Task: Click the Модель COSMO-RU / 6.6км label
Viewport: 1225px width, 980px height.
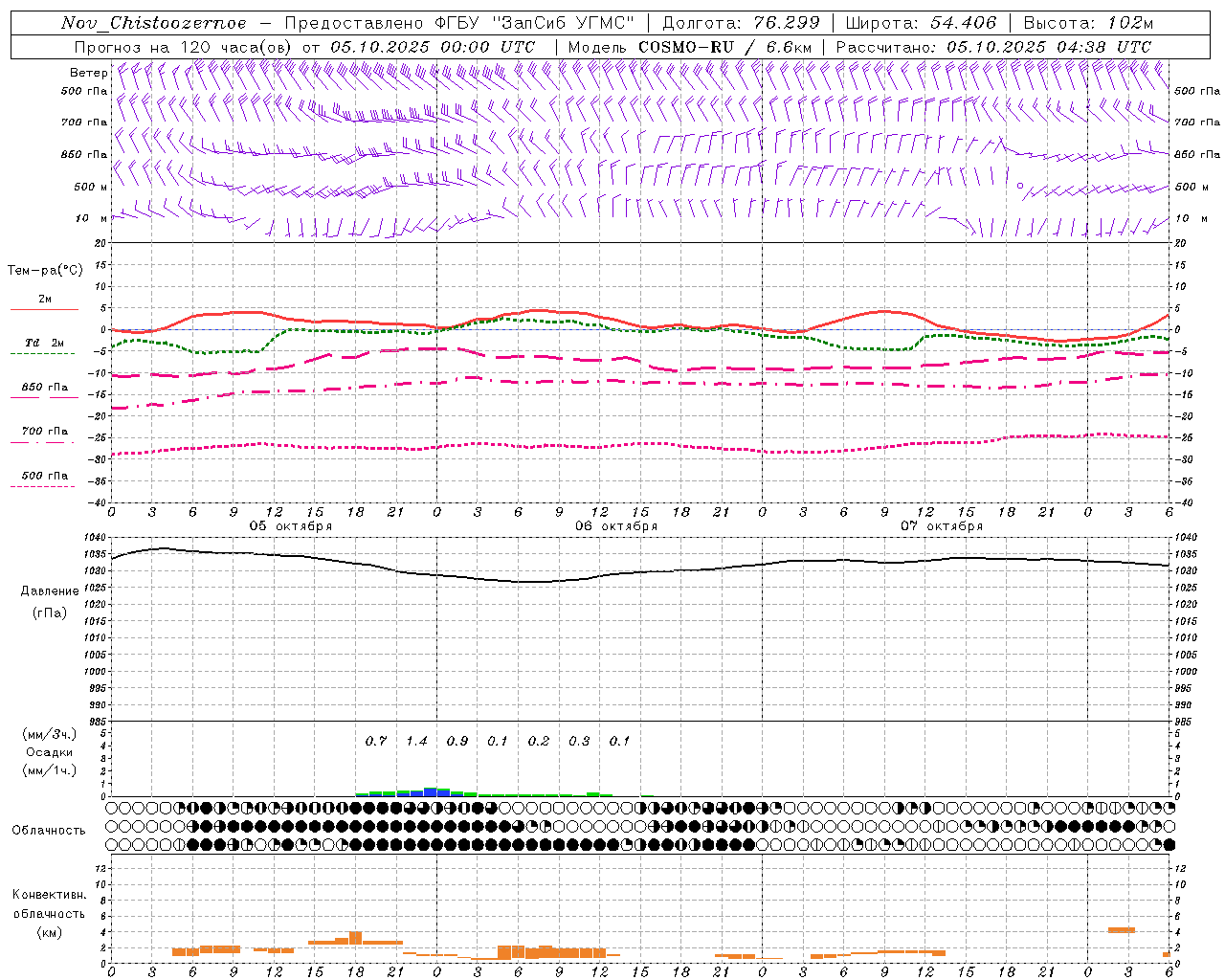Action: click(690, 47)
